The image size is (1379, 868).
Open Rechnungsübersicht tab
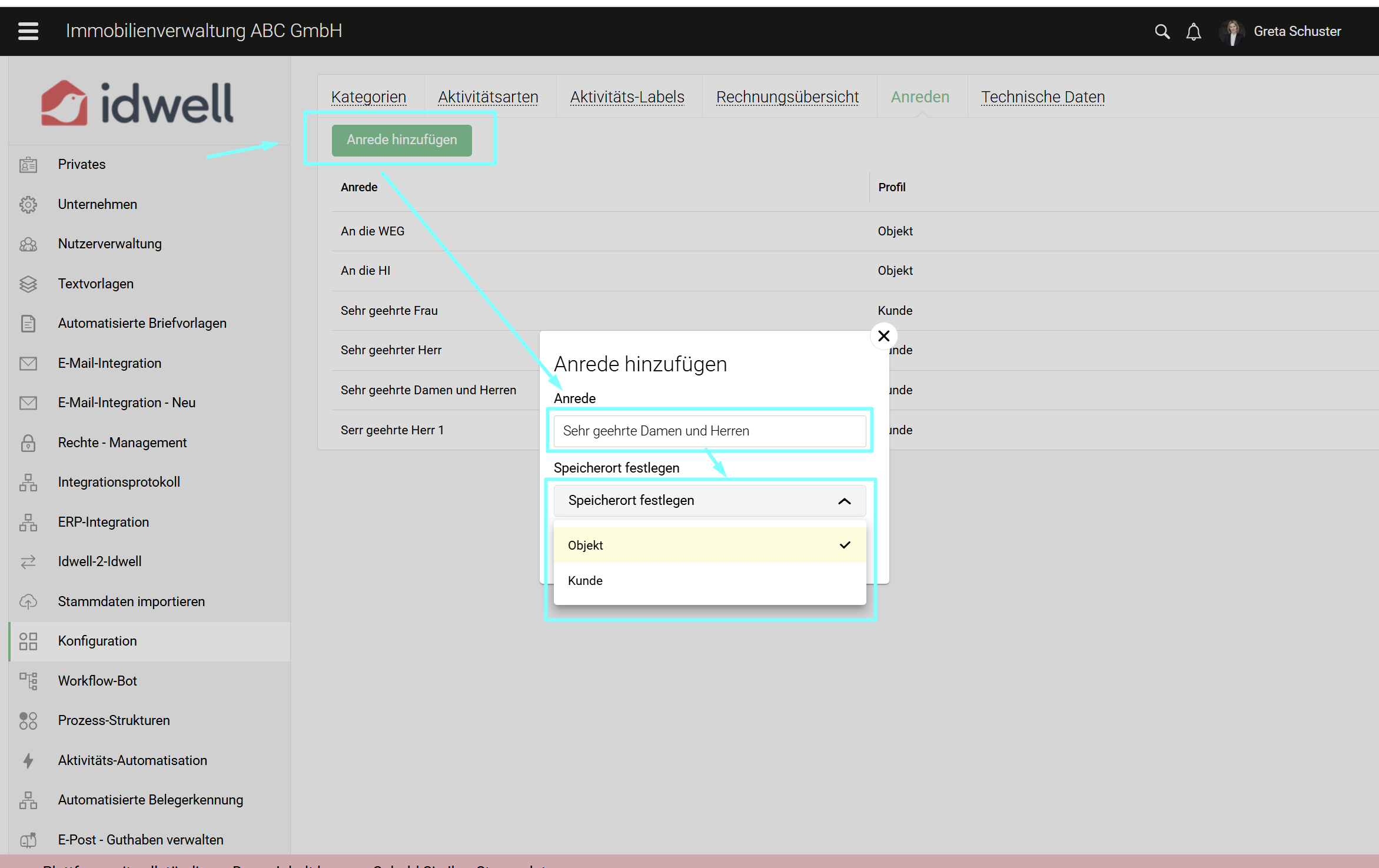pos(787,97)
